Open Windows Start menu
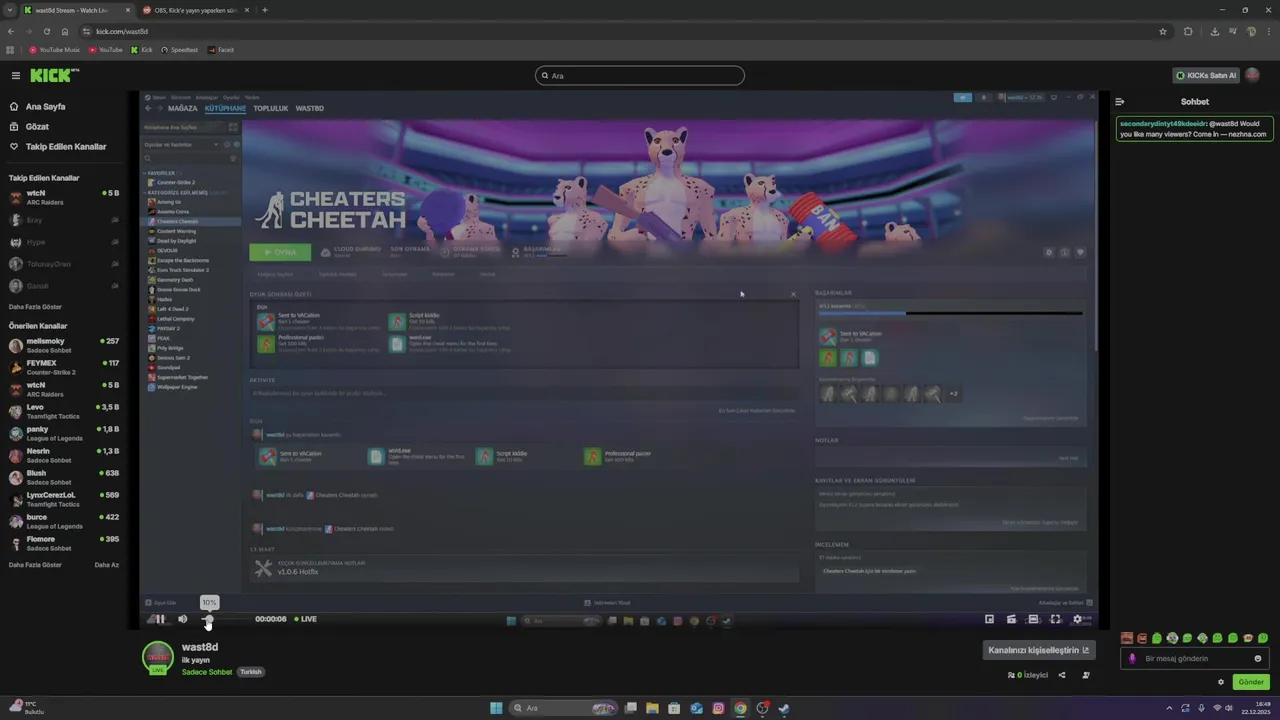This screenshot has width=1280, height=720. click(496, 708)
